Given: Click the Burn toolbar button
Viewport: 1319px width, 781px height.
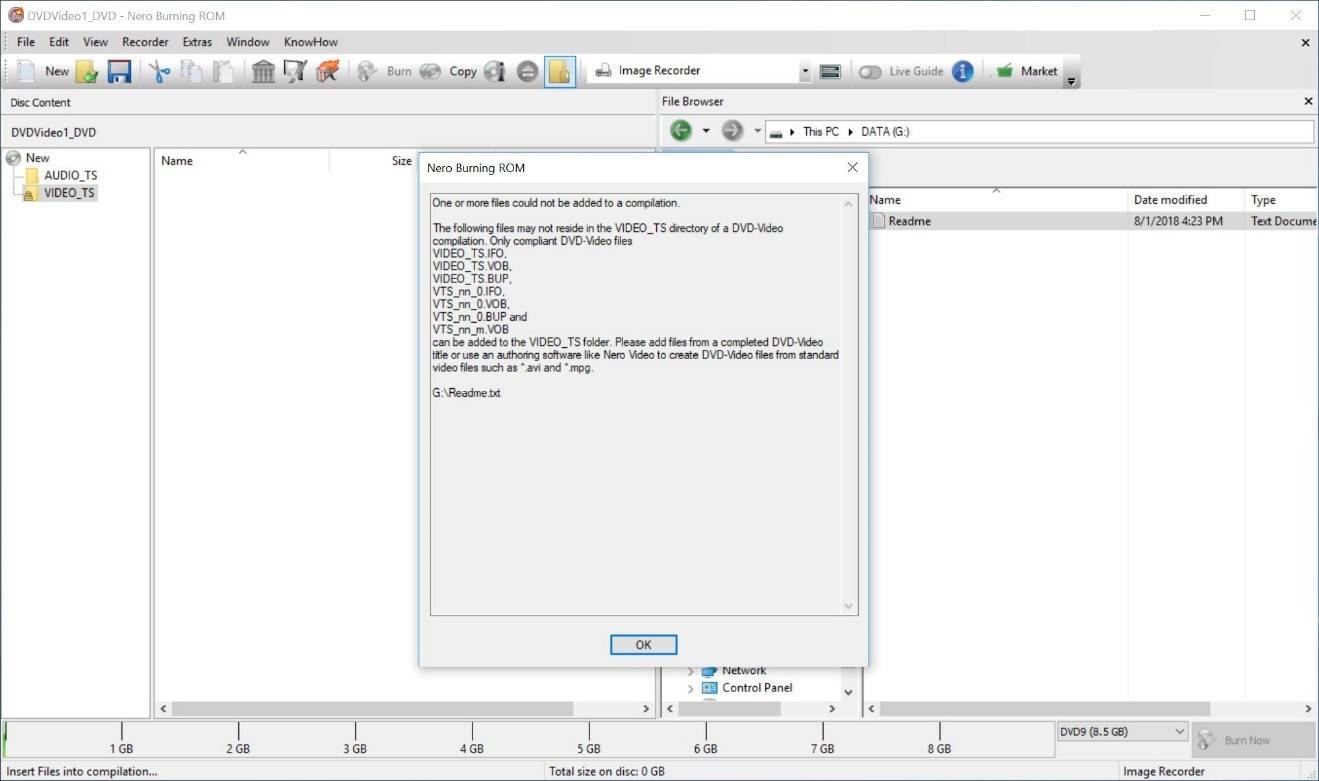Looking at the screenshot, I should pyautogui.click(x=384, y=71).
